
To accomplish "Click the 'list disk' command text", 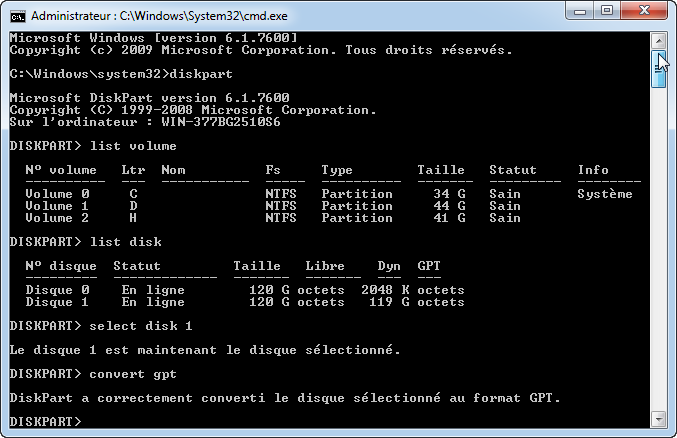I will pyautogui.click(x=125, y=242).
